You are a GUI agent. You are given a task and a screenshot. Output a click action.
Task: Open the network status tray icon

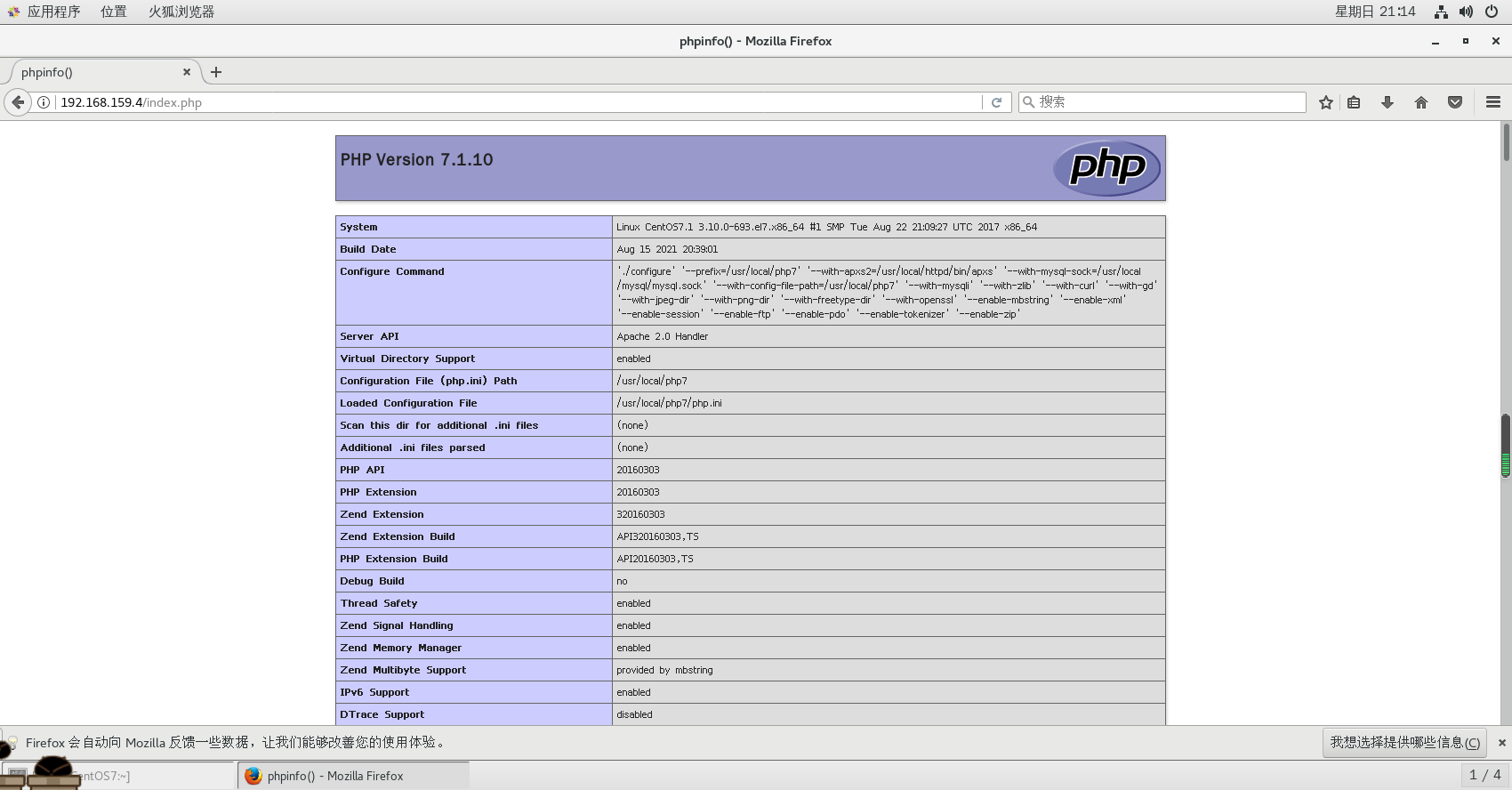click(1441, 12)
